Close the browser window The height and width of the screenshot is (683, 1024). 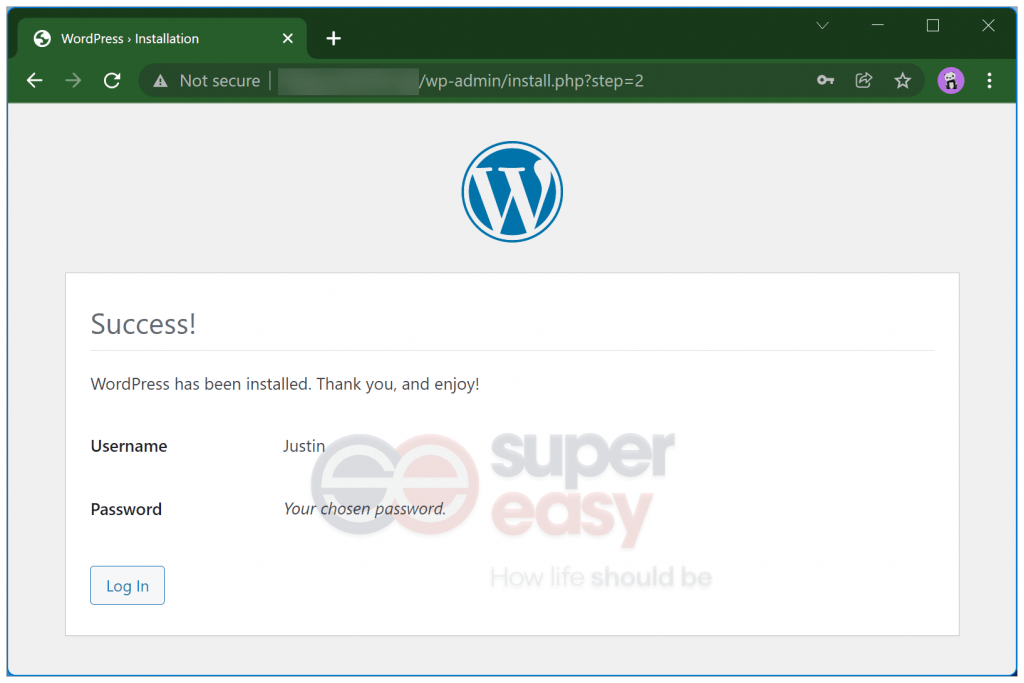[989, 25]
